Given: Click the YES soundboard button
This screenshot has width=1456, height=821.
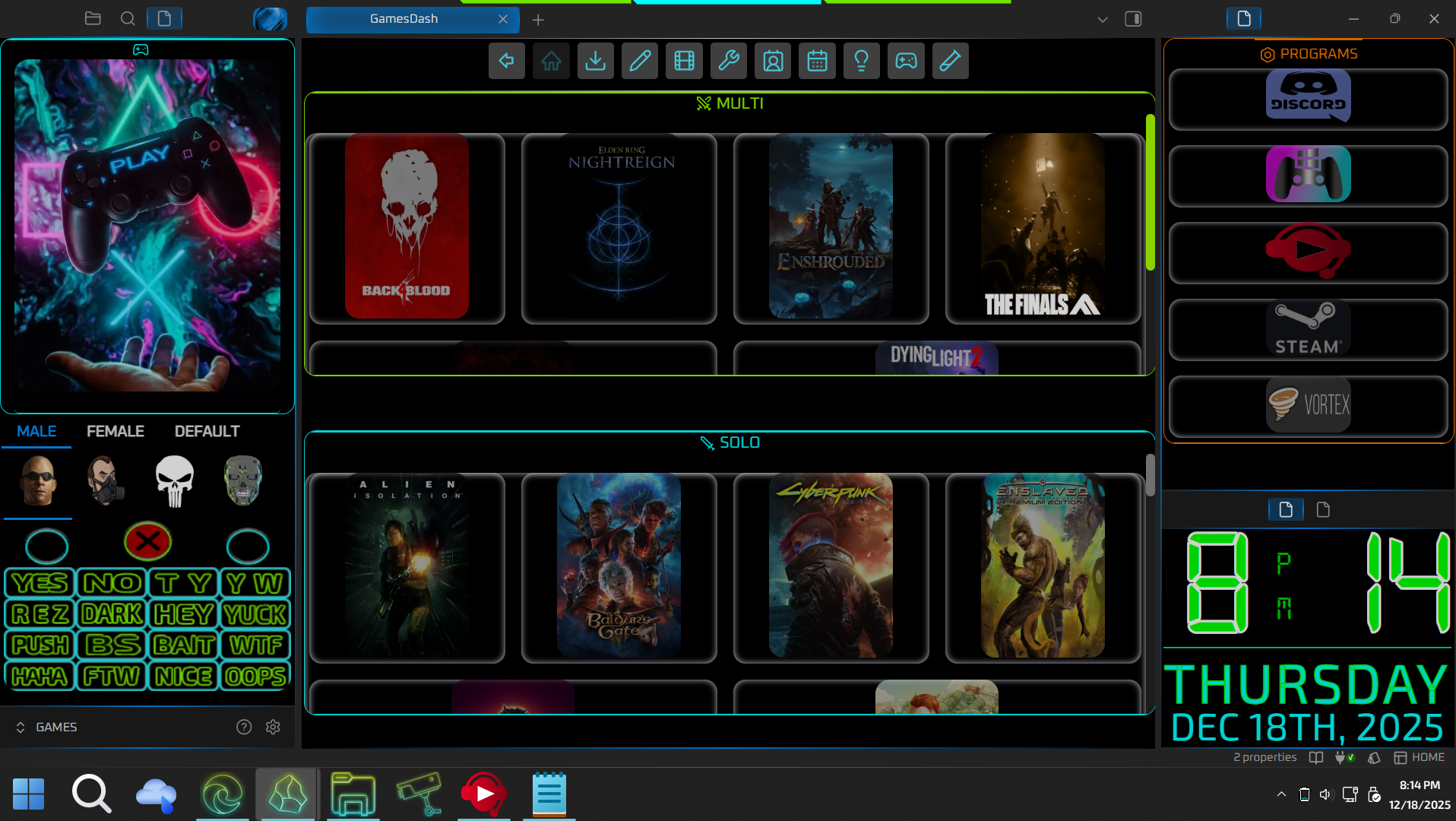Looking at the screenshot, I should (40, 584).
